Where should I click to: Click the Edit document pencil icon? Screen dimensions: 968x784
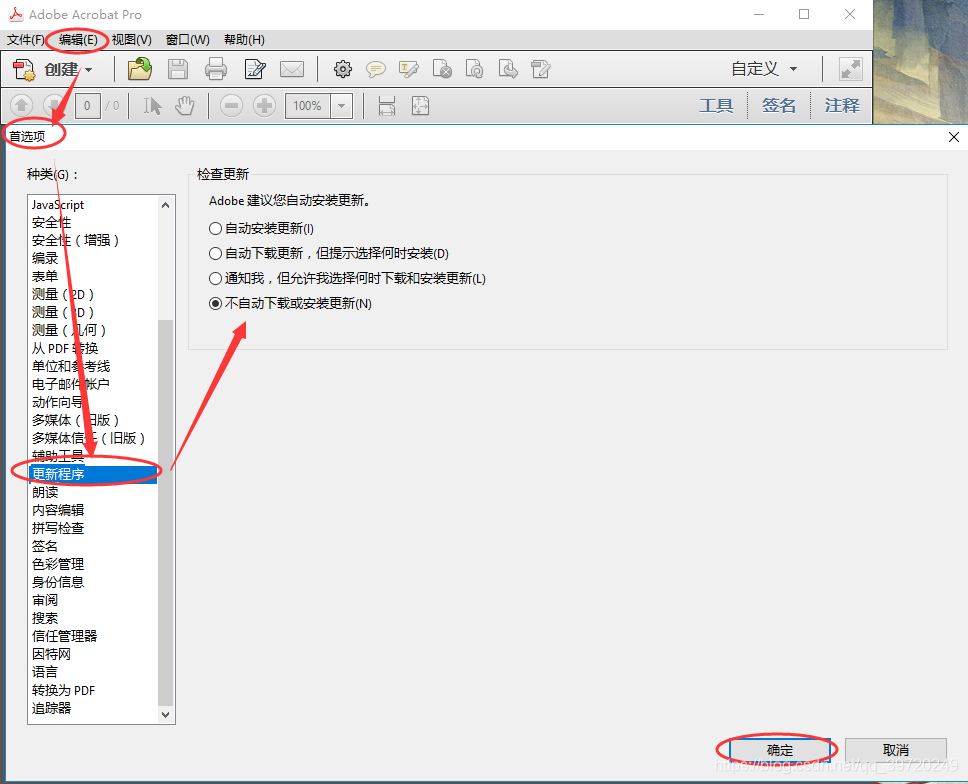[x=255, y=69]
